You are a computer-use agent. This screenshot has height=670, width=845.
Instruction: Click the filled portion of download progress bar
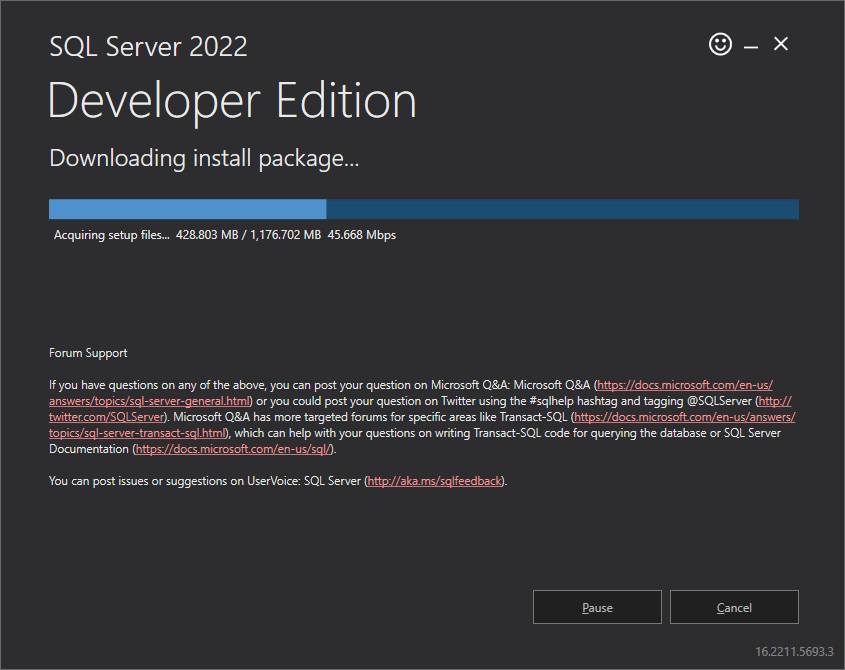click(187, 209)
